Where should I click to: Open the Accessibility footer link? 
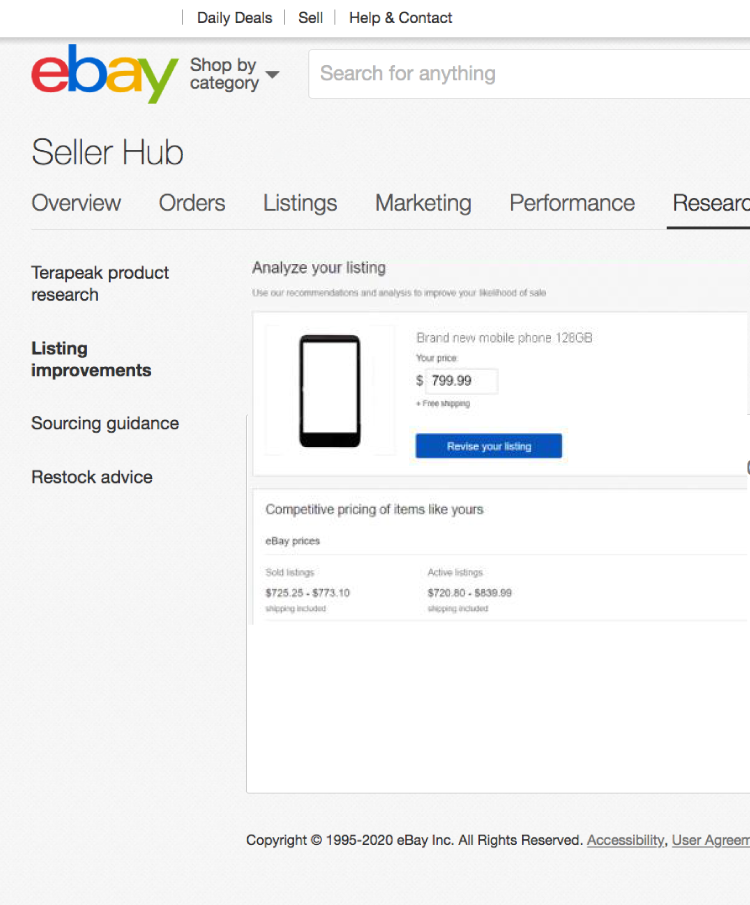tap(626, 840)
